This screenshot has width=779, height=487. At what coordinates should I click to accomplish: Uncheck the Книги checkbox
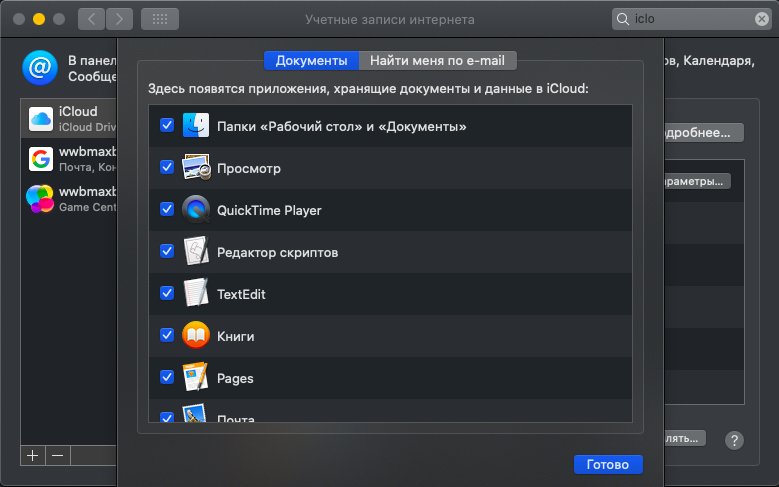[167, 335]
